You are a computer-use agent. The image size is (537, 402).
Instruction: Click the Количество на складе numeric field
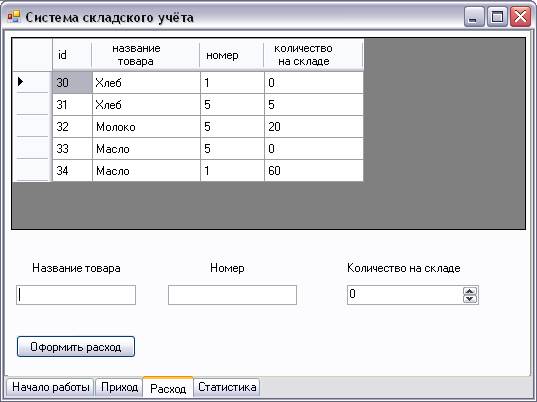pos(405,295)
